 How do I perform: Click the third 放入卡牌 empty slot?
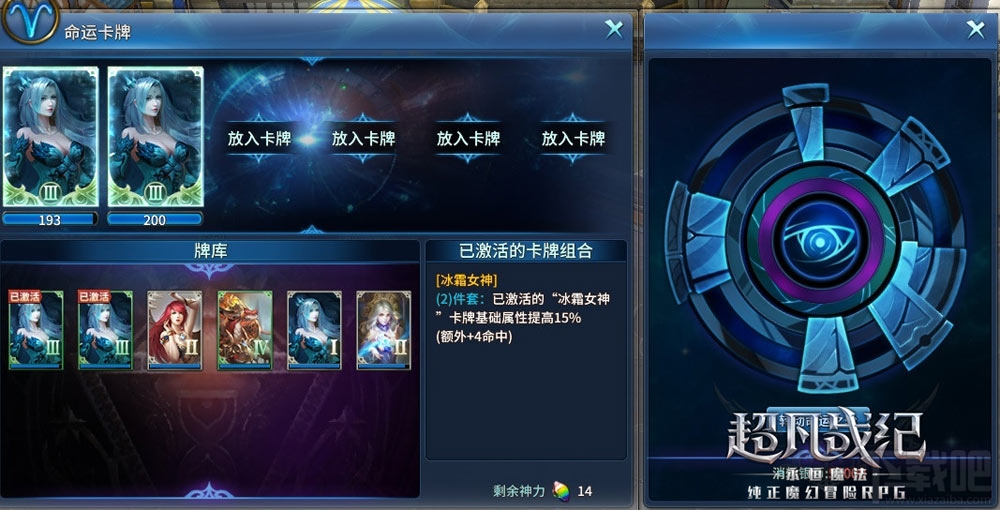click(468, 138)
